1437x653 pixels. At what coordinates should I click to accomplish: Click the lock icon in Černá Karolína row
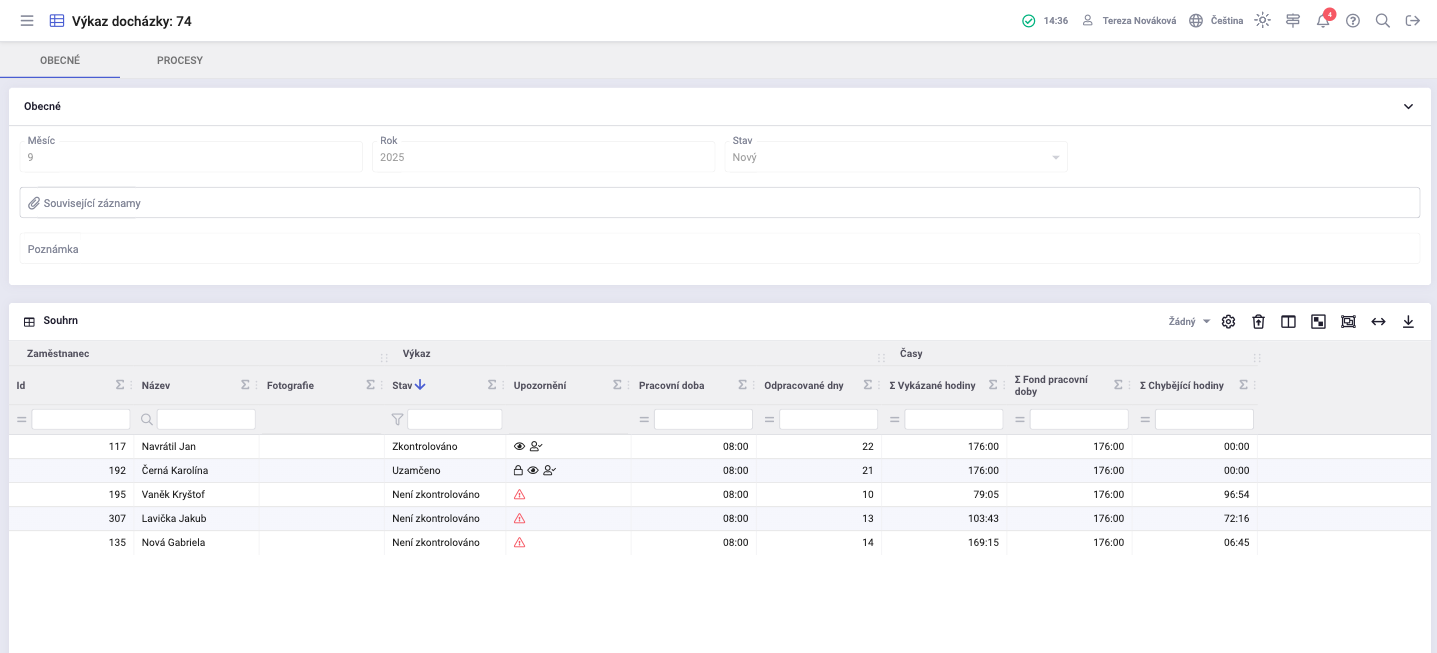tap(518, 471)
